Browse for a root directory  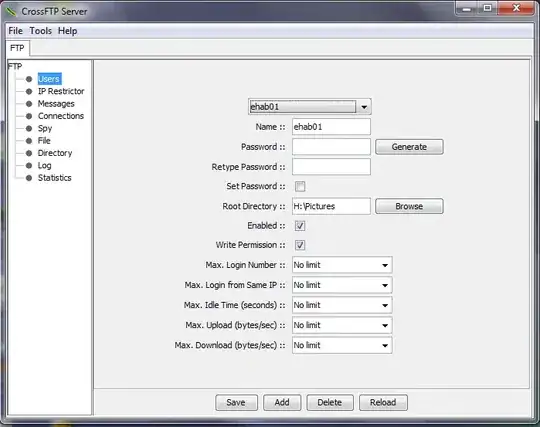click(409, 206)
